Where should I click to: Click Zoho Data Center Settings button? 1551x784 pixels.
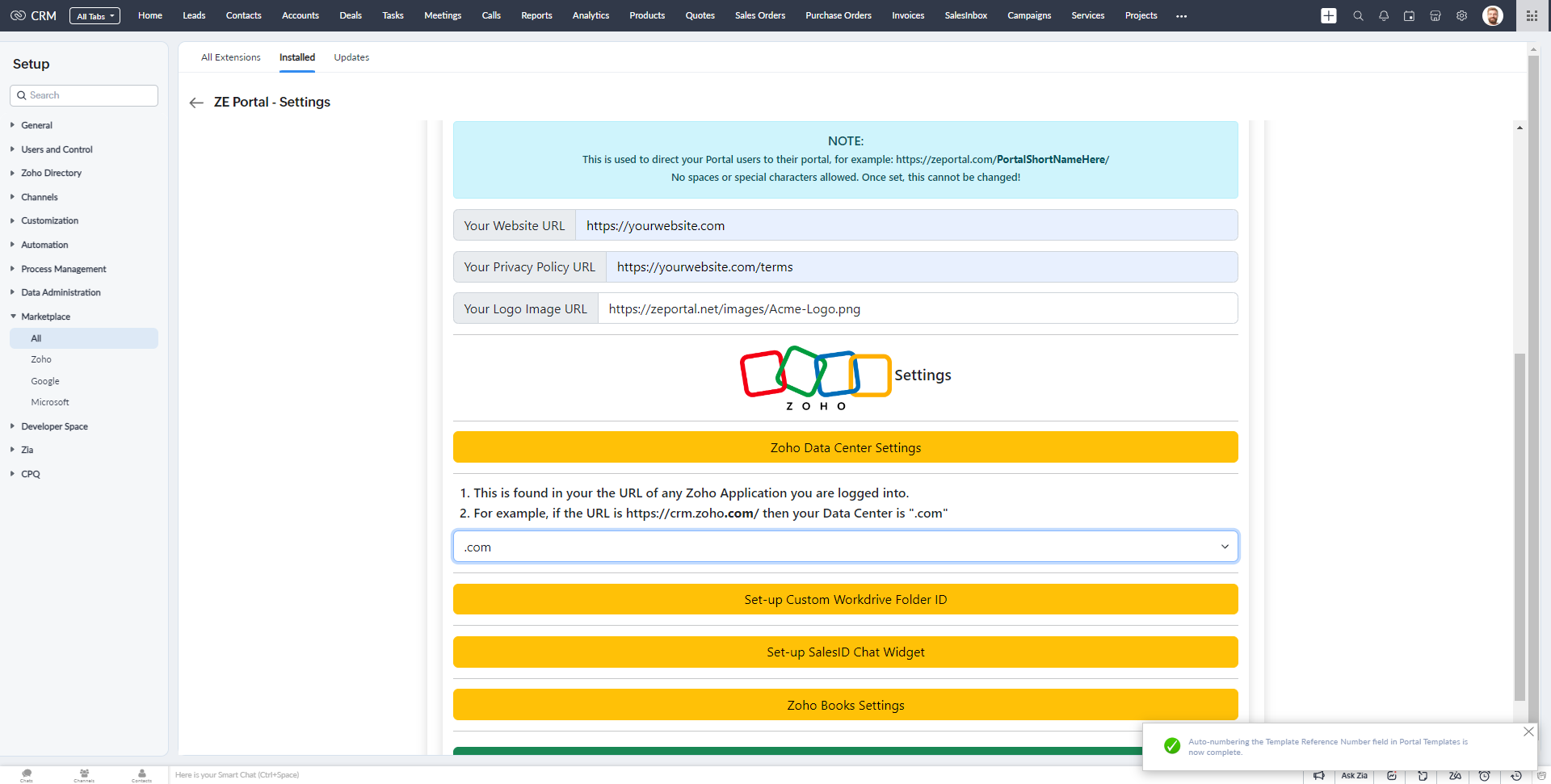[x=845, y=447]
